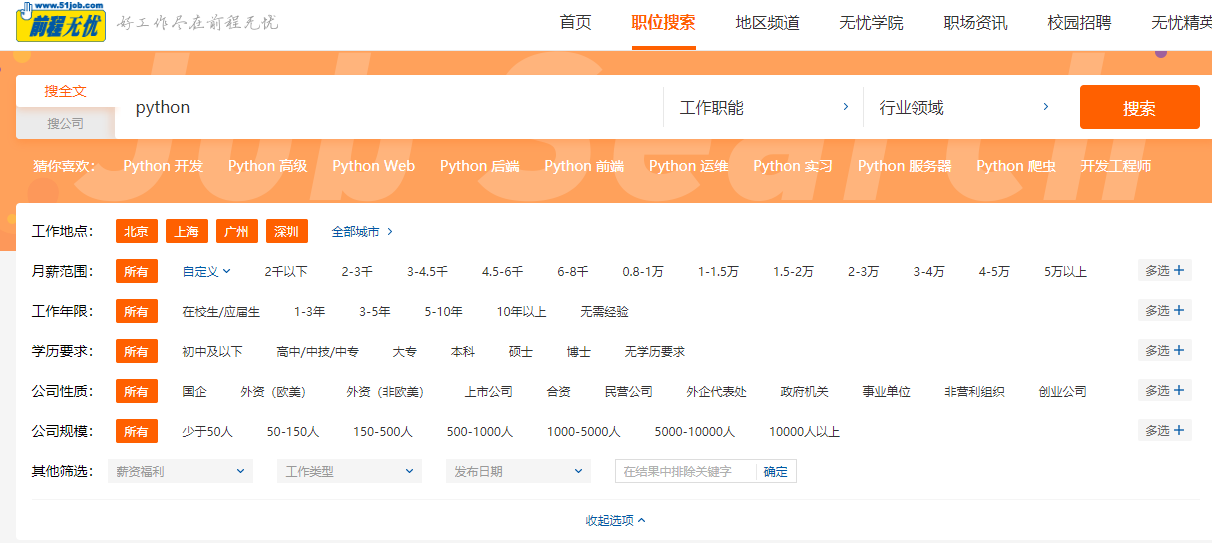Select company size 10000人以上

(x=804, y=431)
